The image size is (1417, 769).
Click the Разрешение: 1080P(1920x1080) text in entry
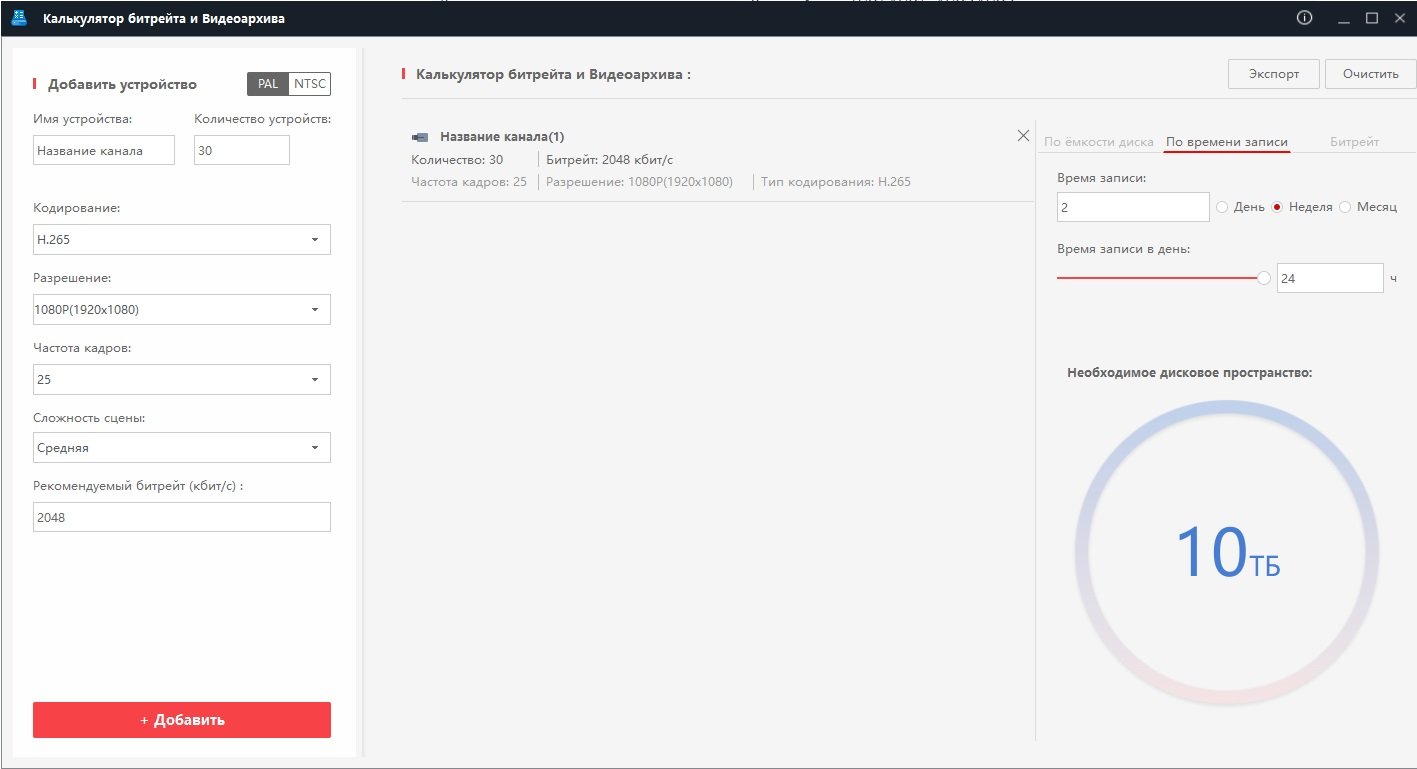(x=639, y=182)
